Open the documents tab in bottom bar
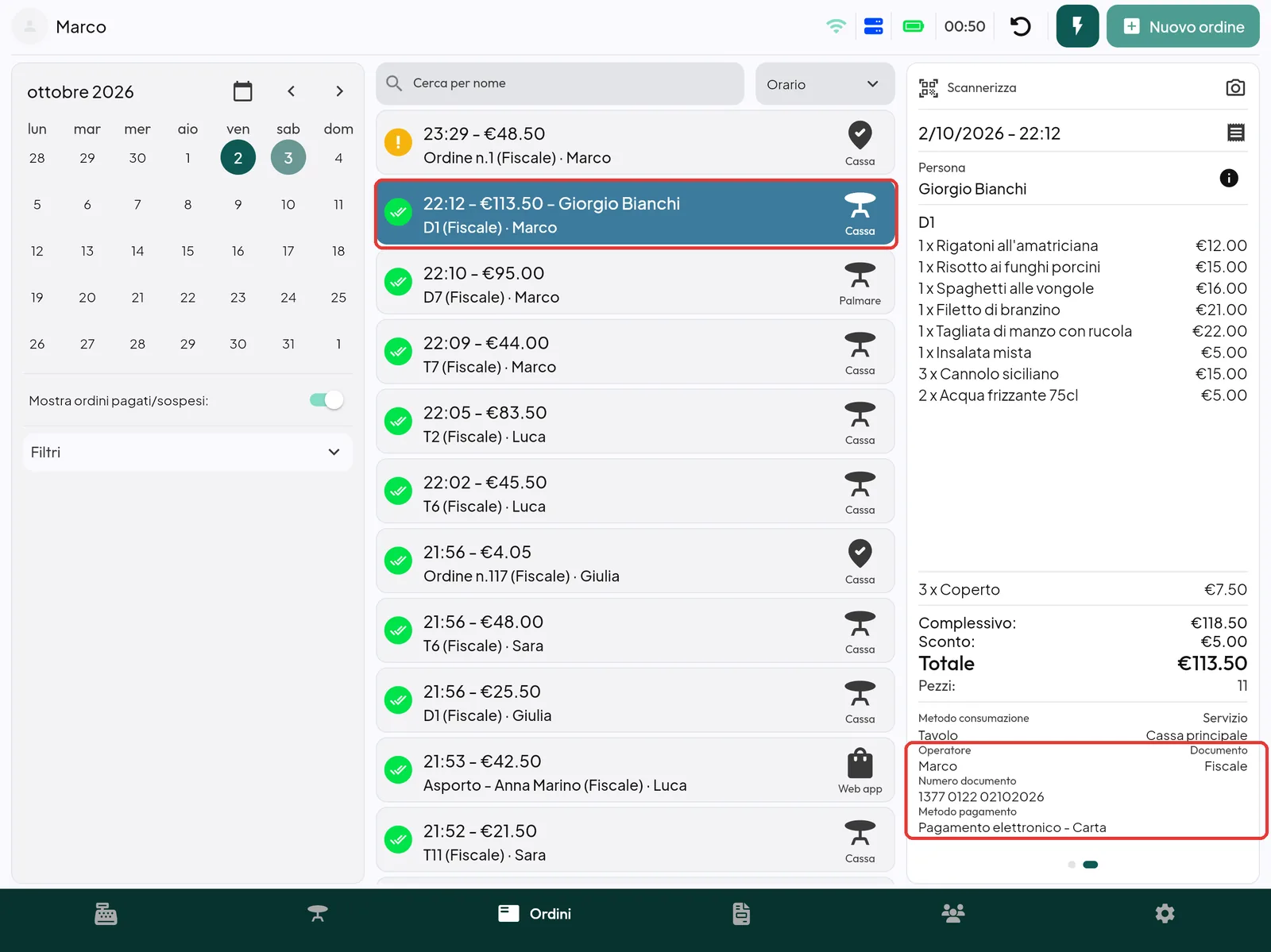 pyautogui.click(x=741, y=914)
